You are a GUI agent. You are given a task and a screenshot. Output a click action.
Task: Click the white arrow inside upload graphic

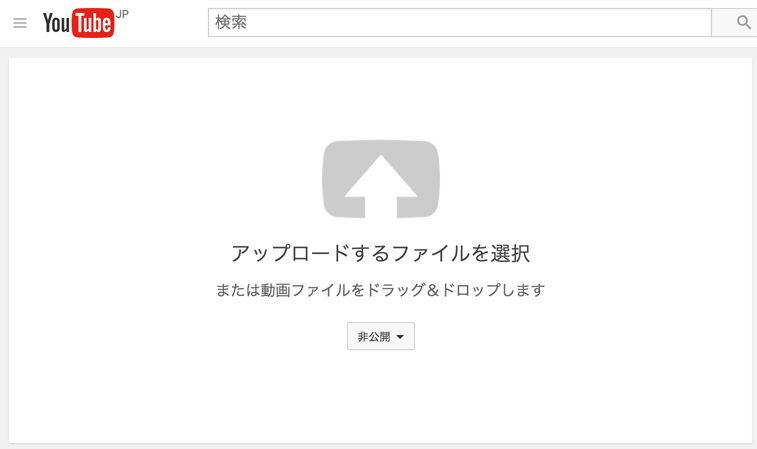pos(380,186)
